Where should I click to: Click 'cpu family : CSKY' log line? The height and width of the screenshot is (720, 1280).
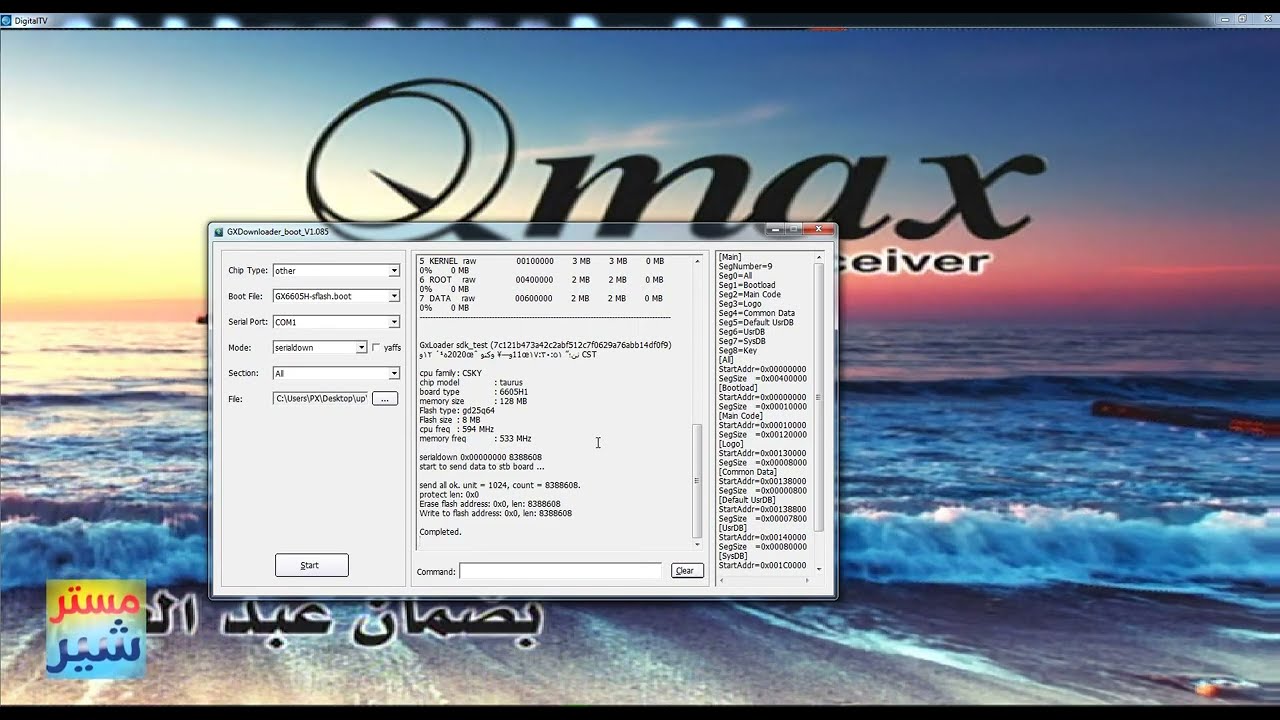[450, 373]
